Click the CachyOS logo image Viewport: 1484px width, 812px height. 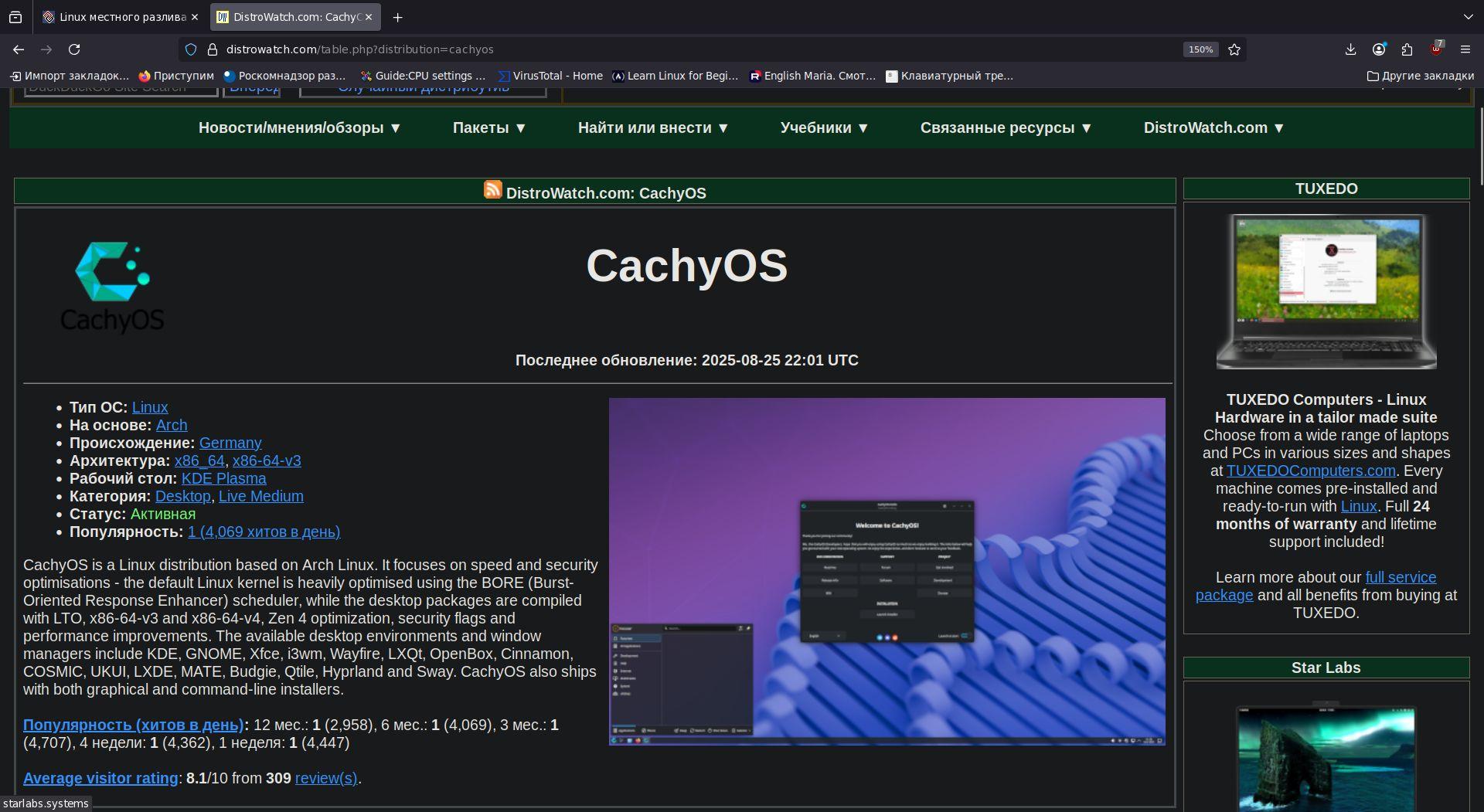click(112, 287)
